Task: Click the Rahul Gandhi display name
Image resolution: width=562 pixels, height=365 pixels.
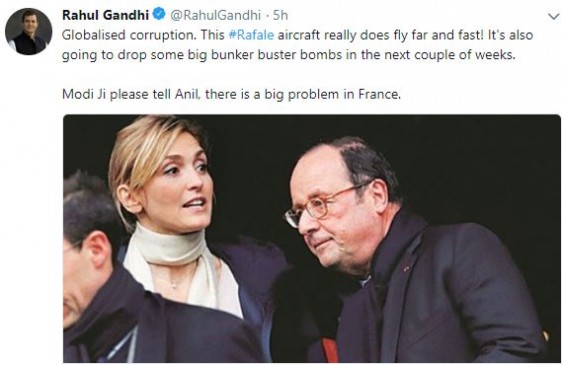Action: (x=105, y=15)
